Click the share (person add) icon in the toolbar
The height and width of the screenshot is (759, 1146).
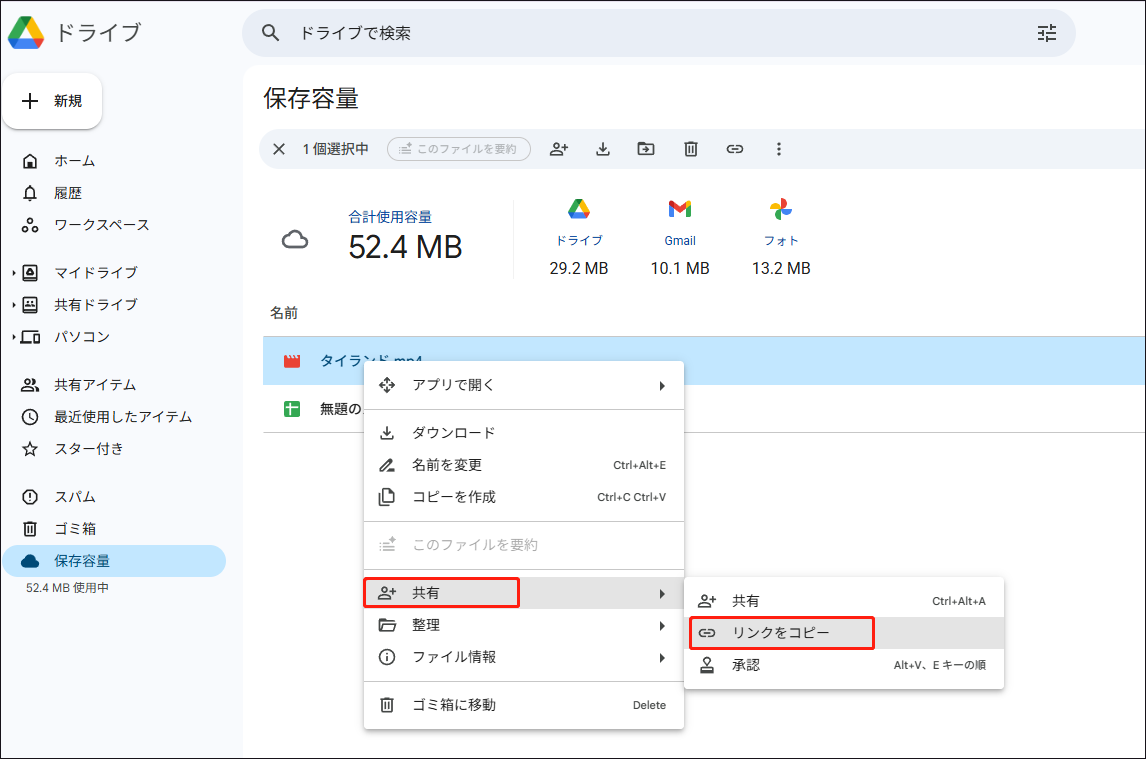pos(559,148)
